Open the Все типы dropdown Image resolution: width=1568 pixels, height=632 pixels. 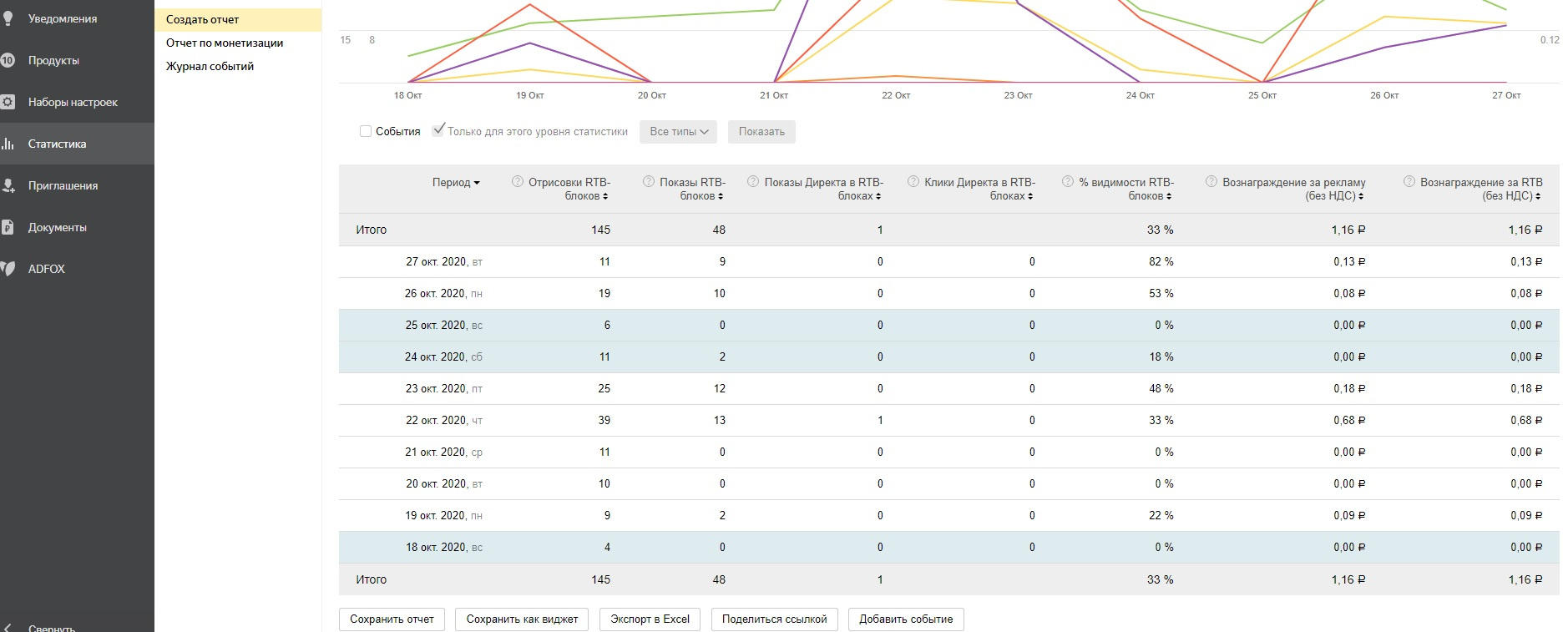click(x=679, y=132)
